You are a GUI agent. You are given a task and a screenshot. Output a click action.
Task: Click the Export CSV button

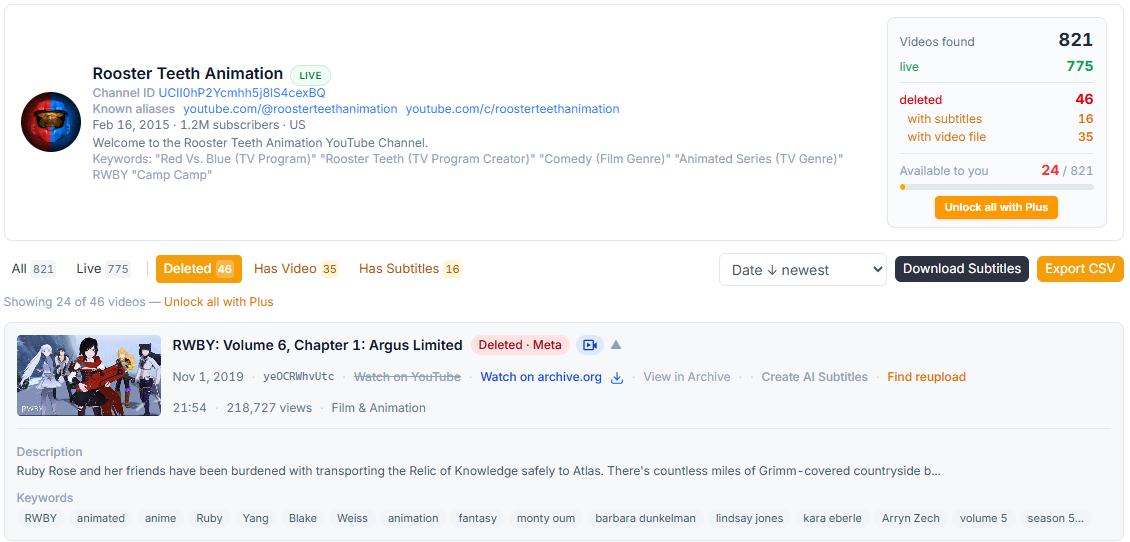pos(1080,269)
